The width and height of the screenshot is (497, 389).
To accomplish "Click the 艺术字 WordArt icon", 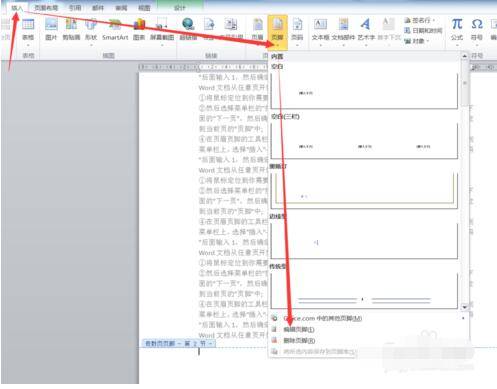I will (366, 30).
